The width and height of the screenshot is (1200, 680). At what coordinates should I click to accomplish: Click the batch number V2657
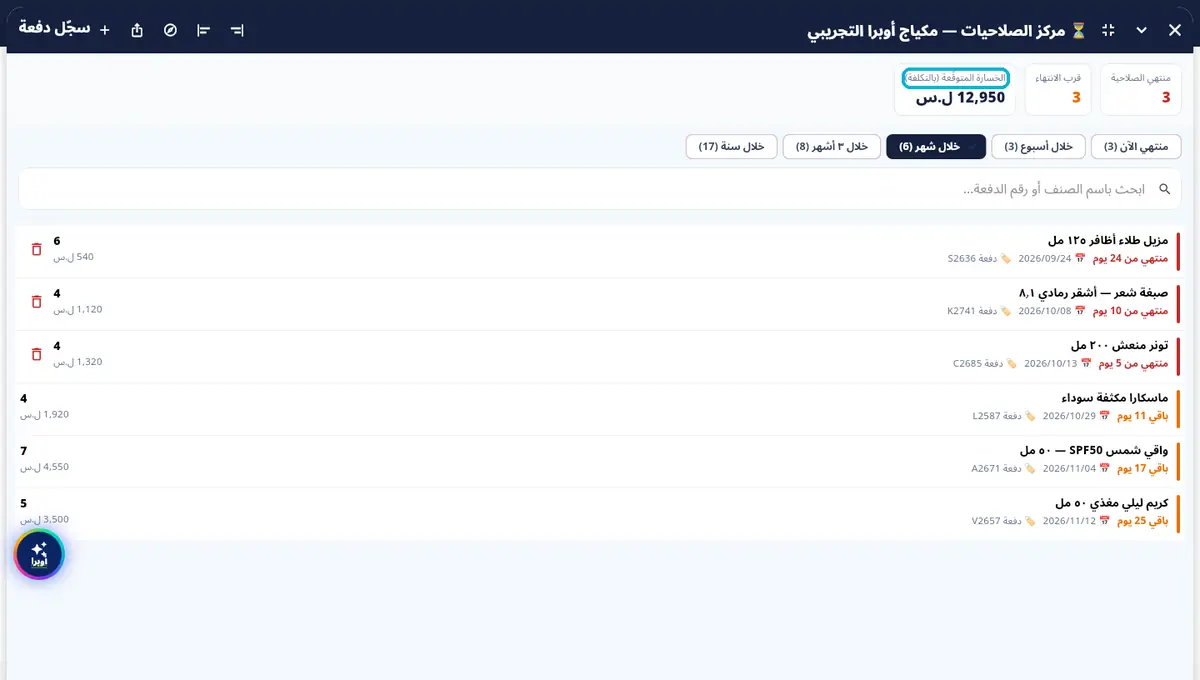click(x=984, y=519)
